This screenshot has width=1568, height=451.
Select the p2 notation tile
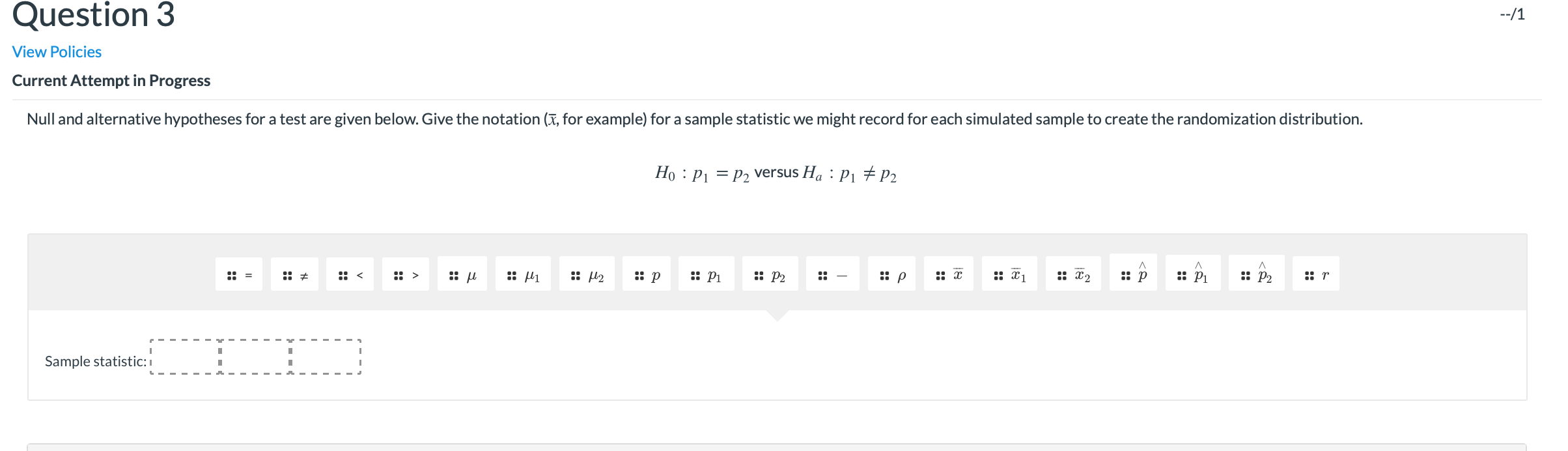(770, 274)
